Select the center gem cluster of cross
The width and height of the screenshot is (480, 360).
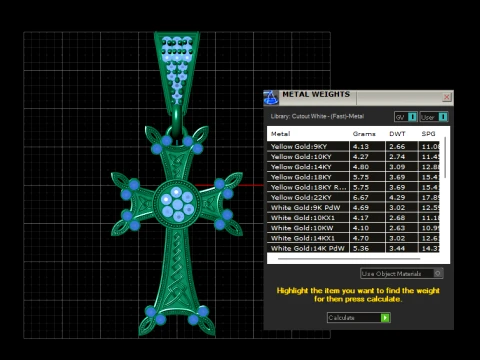coord(177,204)
